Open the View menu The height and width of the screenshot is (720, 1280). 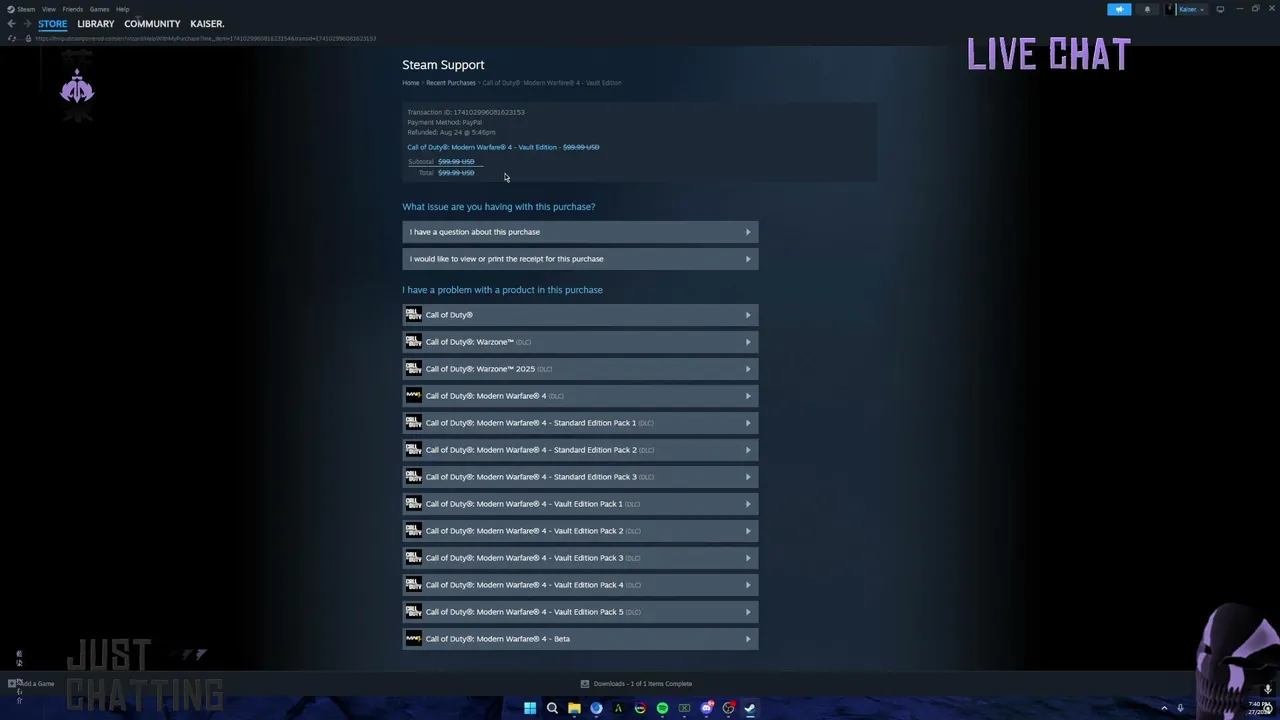[49, 9]
